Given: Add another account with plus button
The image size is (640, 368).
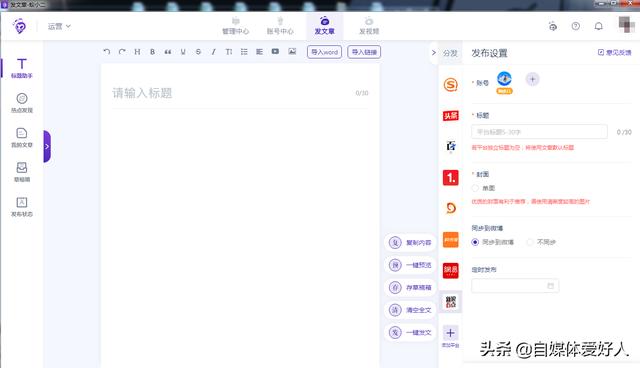Looking at the screenshot, I should click(532, 79).
